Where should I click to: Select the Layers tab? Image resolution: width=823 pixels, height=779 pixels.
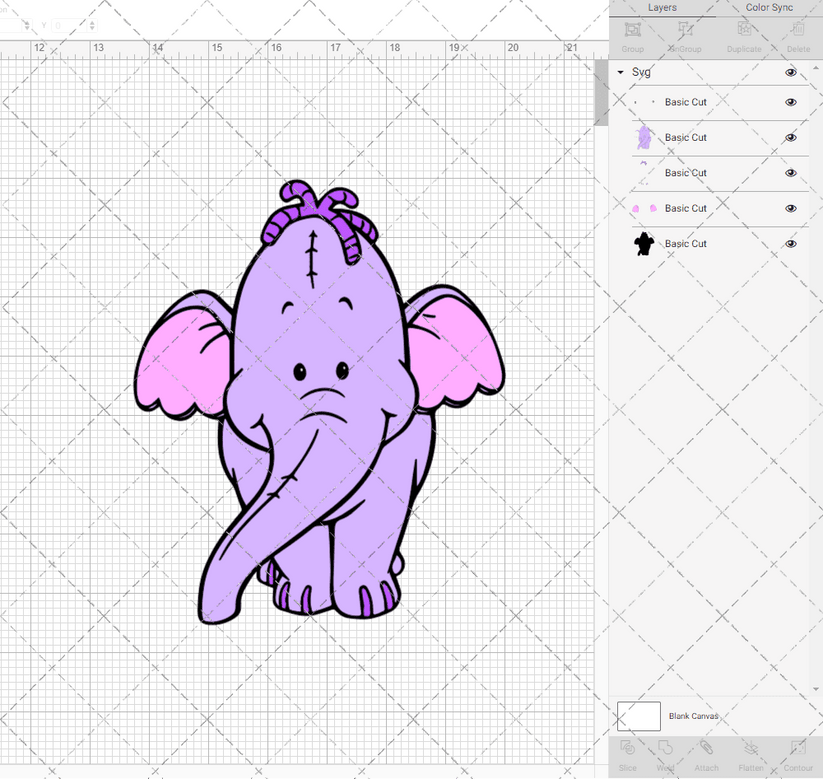click(x=662, y=7)
